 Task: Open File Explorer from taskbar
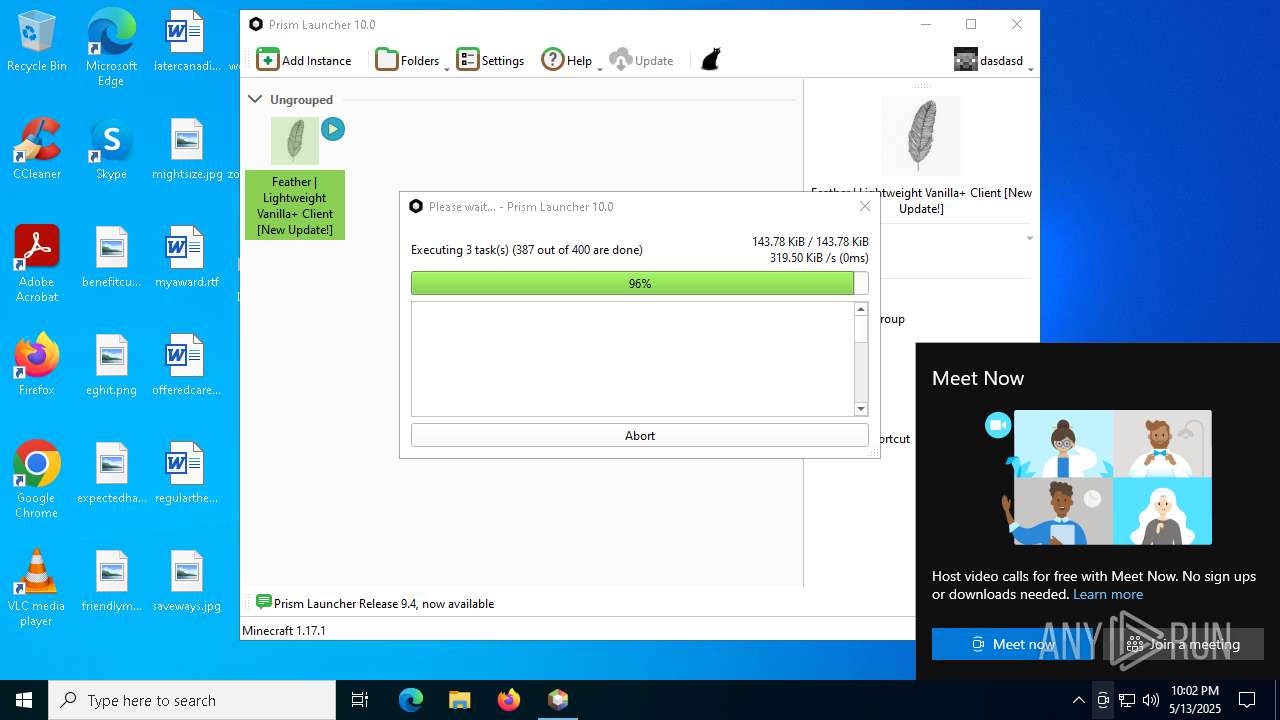(459, 700)
